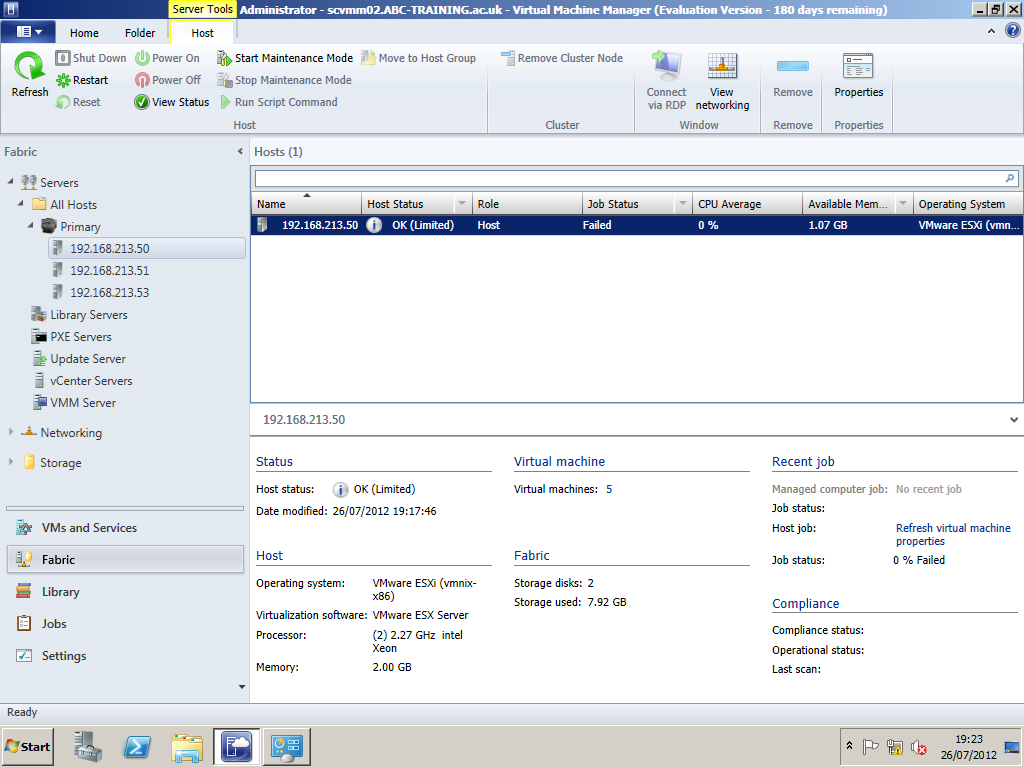Launch PowerShell from taskbar
Screen dimensions: 1024x768
137,746
